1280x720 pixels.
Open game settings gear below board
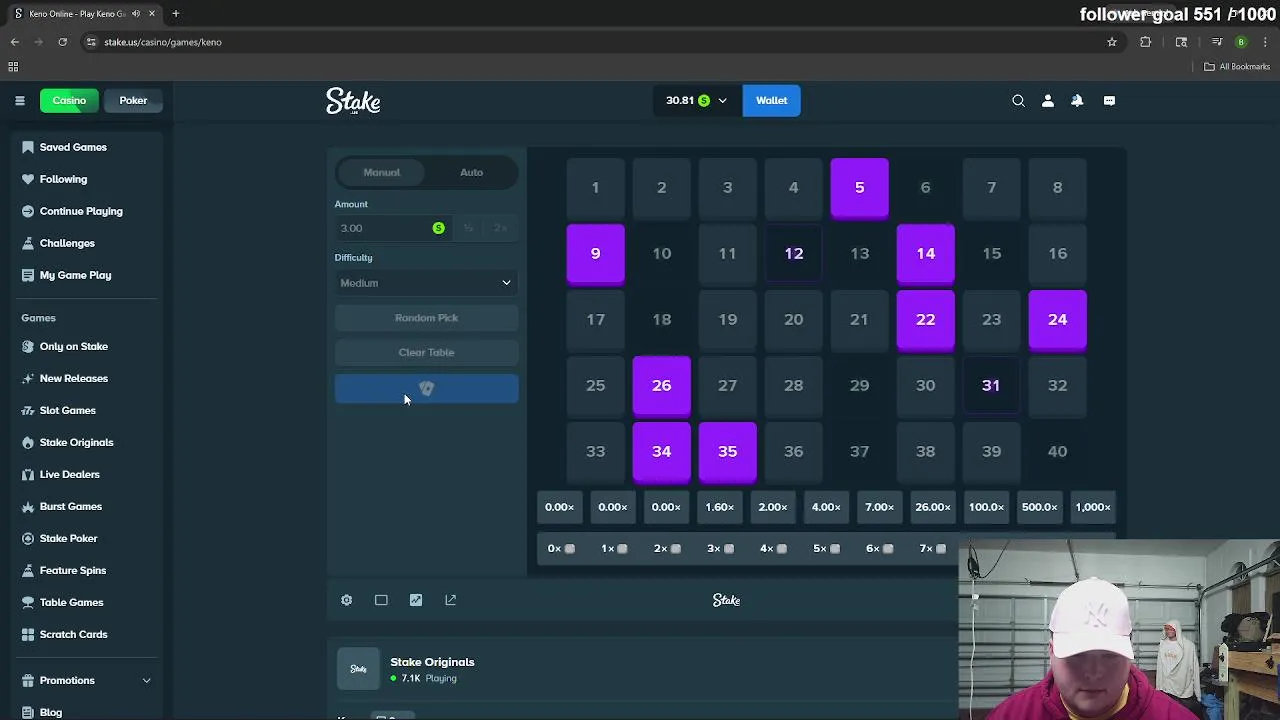(346, 600)
